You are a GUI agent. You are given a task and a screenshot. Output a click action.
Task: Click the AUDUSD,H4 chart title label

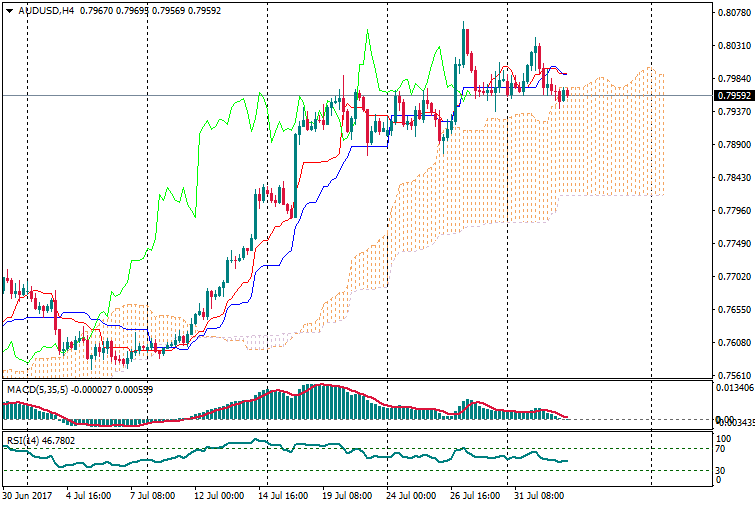click(45, 11)
